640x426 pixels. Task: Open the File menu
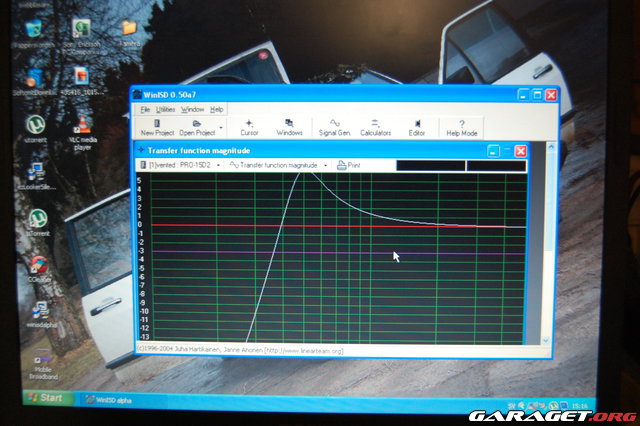pyautogui.click(x=145, y=109)
